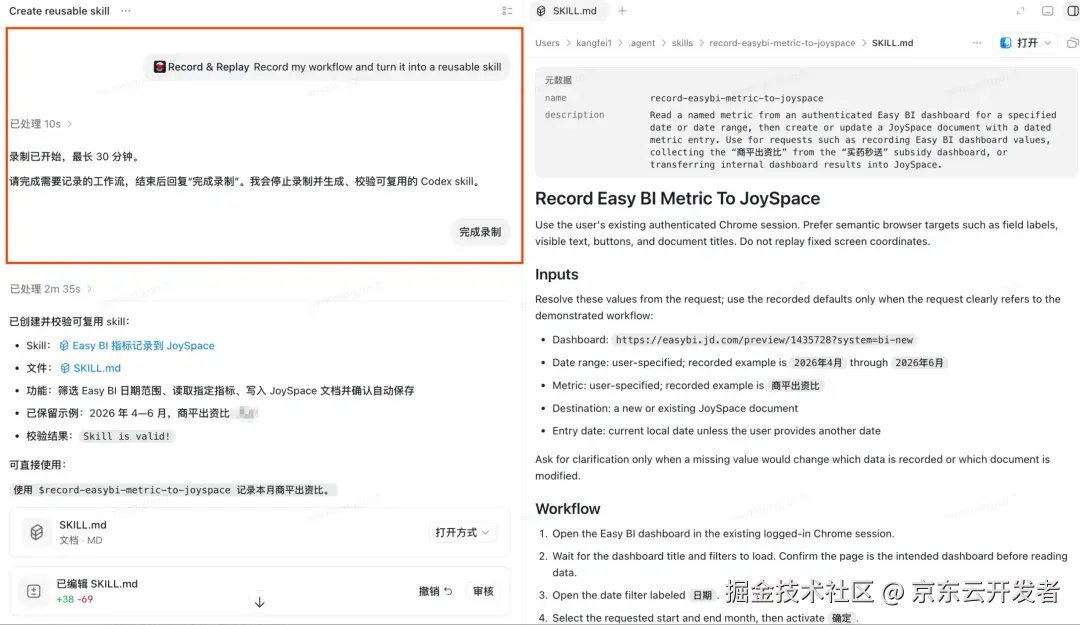
Task: Click the 元数据 metadata label
Action: point(558,80)
